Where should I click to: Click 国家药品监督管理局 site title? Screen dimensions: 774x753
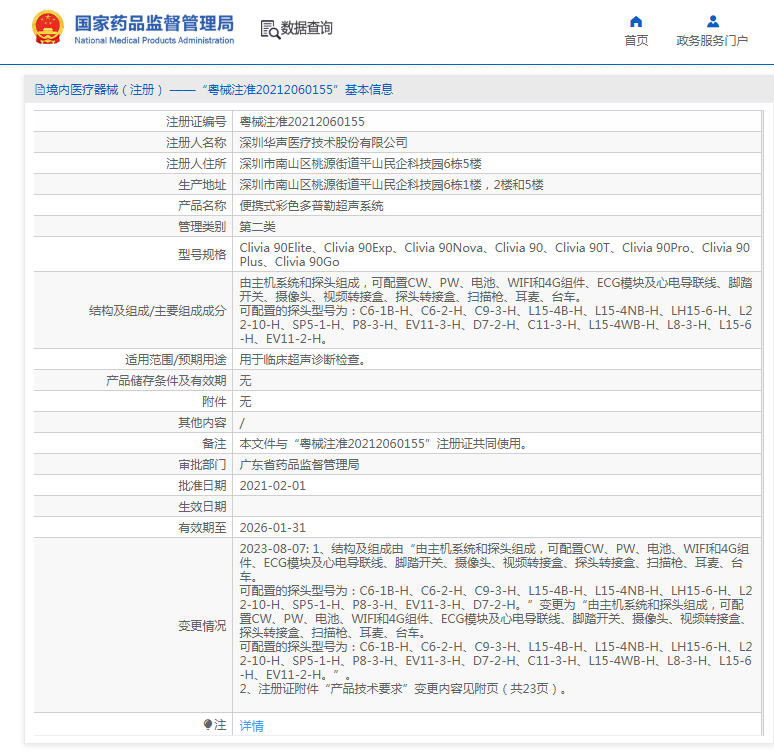click(154, 23)
